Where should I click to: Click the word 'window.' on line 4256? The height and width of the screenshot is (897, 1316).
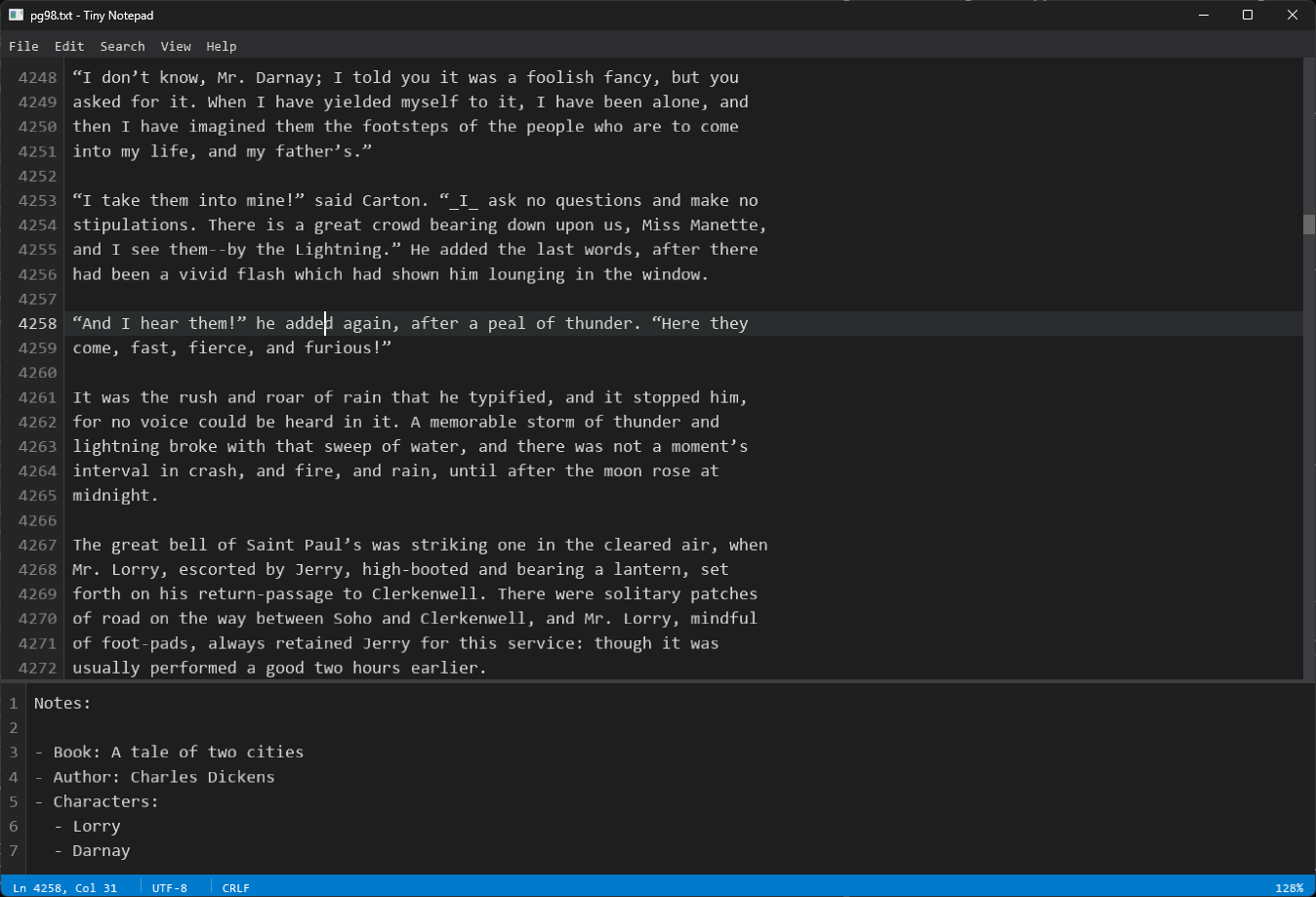coord(676,274)
